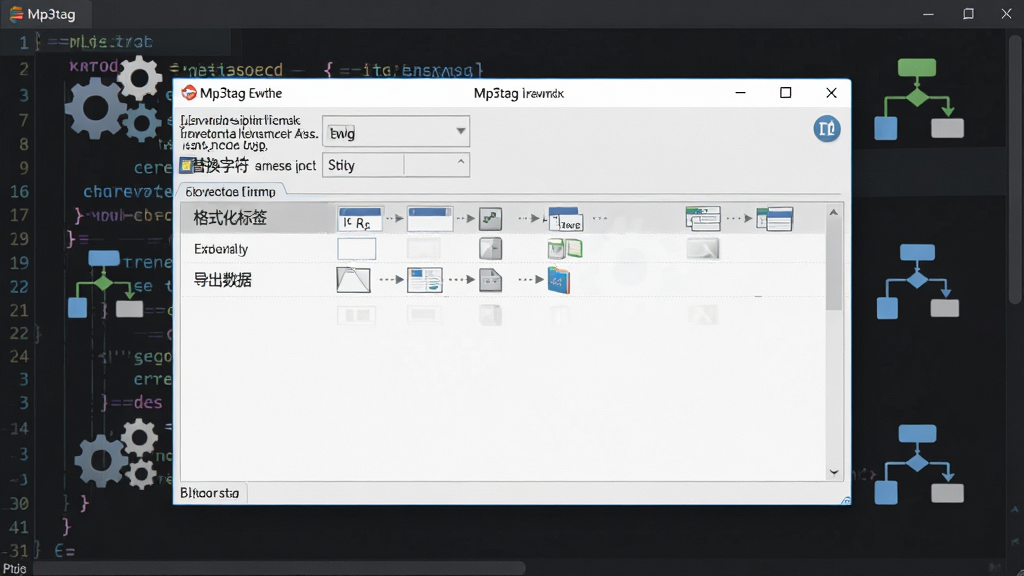This screenshot has height=576, width=1024.
Task: Click the empty box icon in Exdenalty row
Action: tap(357, 249)
